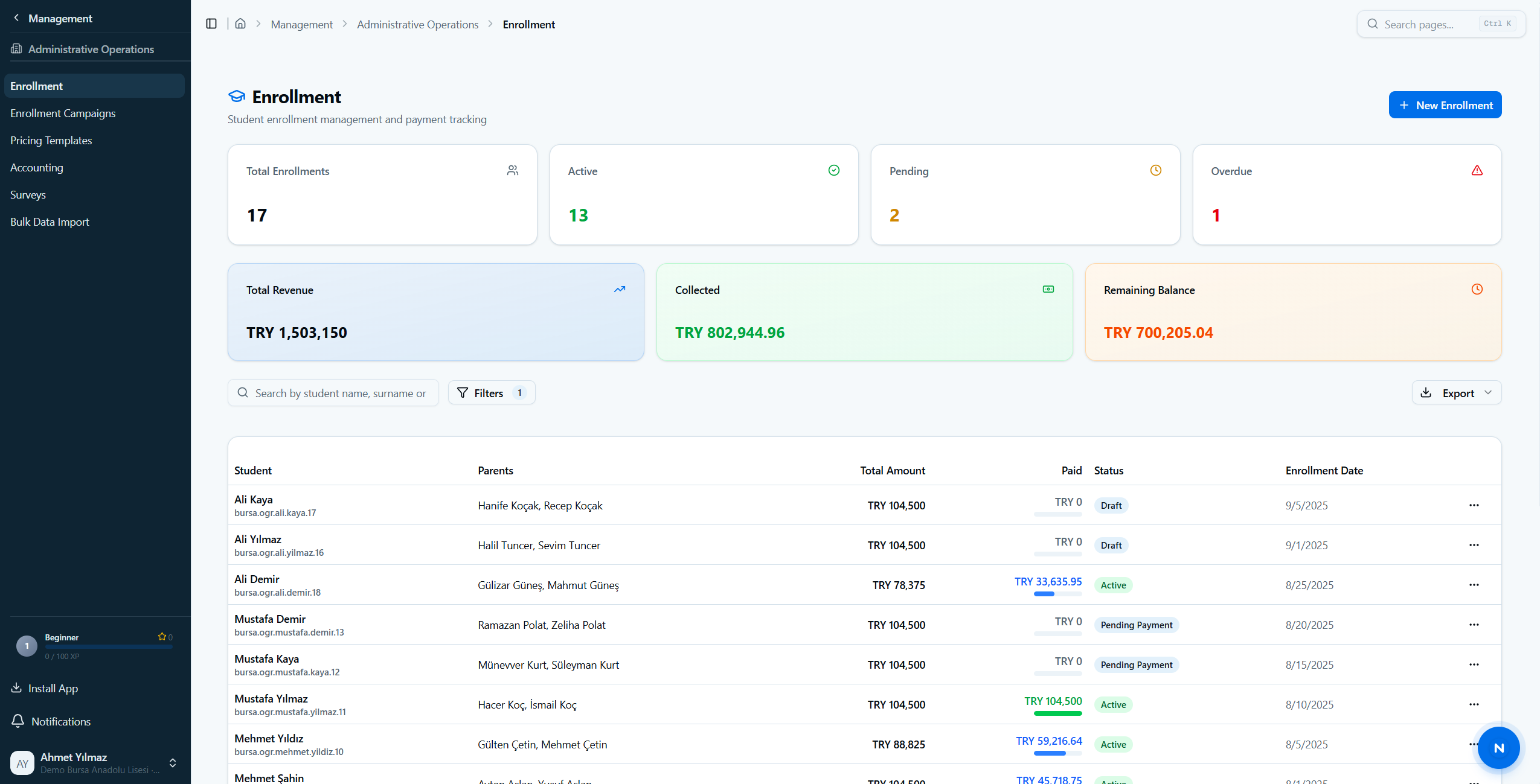
Task: Click the Pending clock icon
Action: [1156, 171]
